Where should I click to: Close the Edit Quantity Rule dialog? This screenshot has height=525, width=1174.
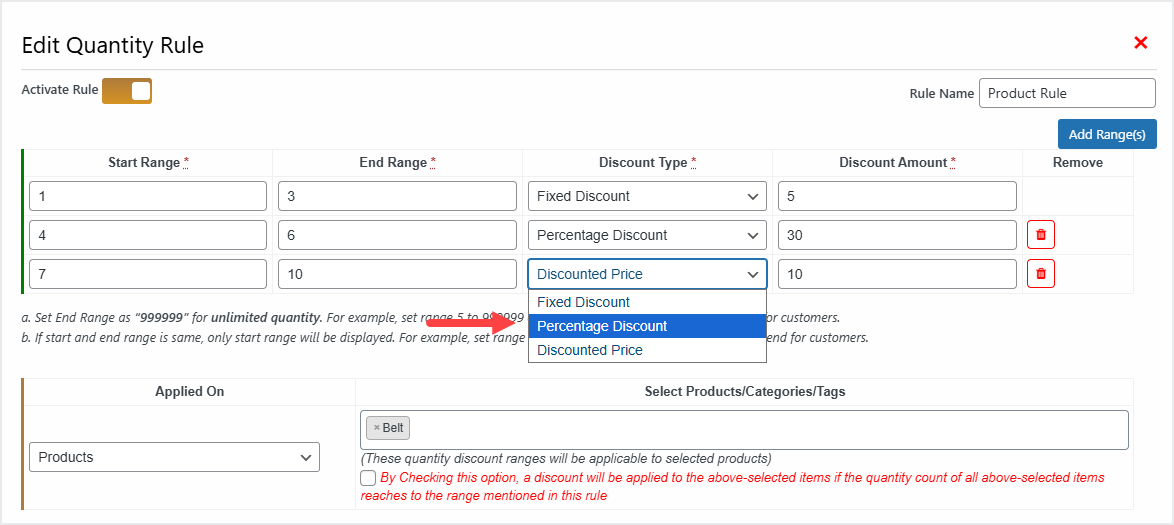coord(1140,43)
